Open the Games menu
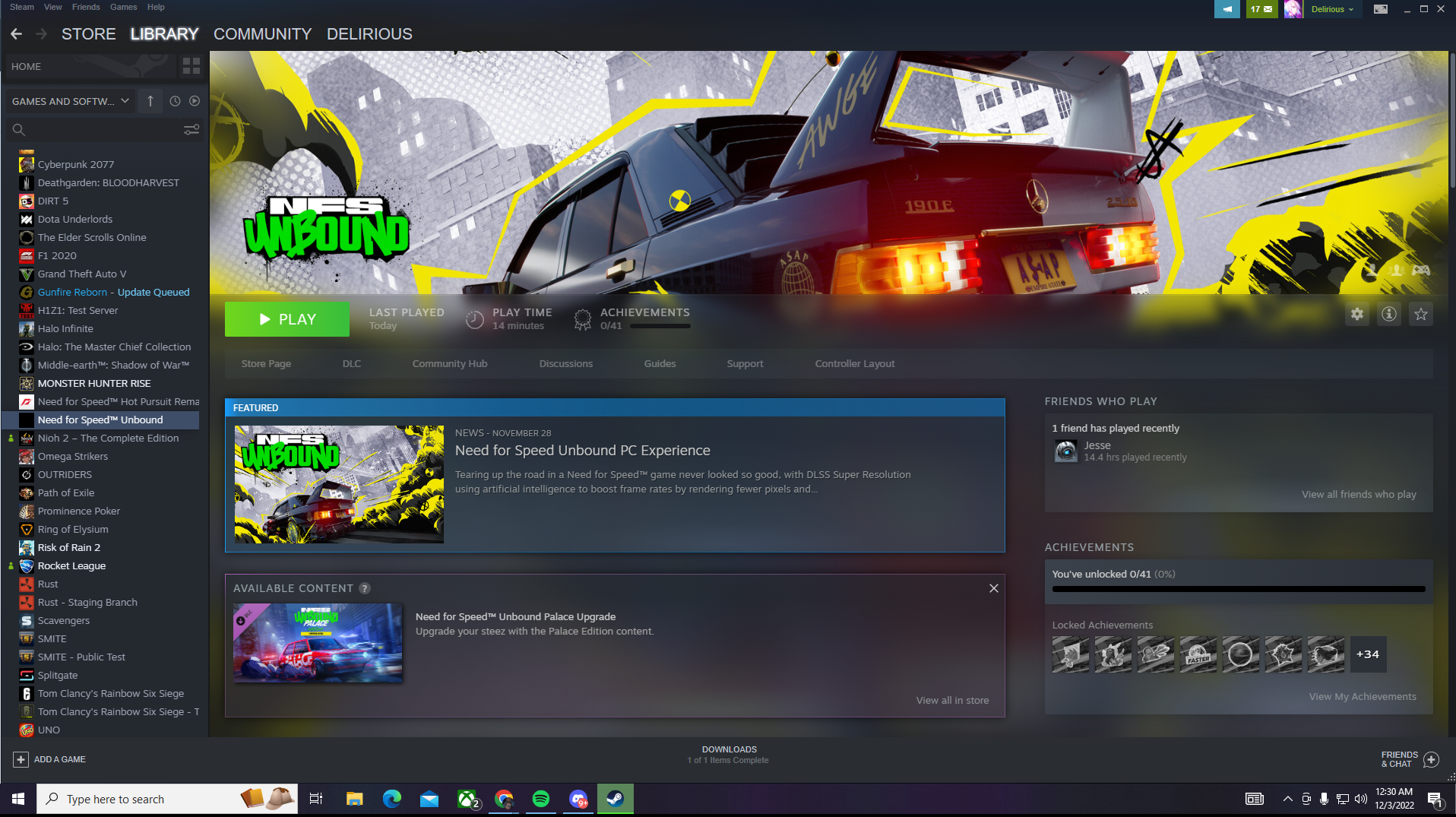Screen dimensions: 1456x817 coord(124,7)
